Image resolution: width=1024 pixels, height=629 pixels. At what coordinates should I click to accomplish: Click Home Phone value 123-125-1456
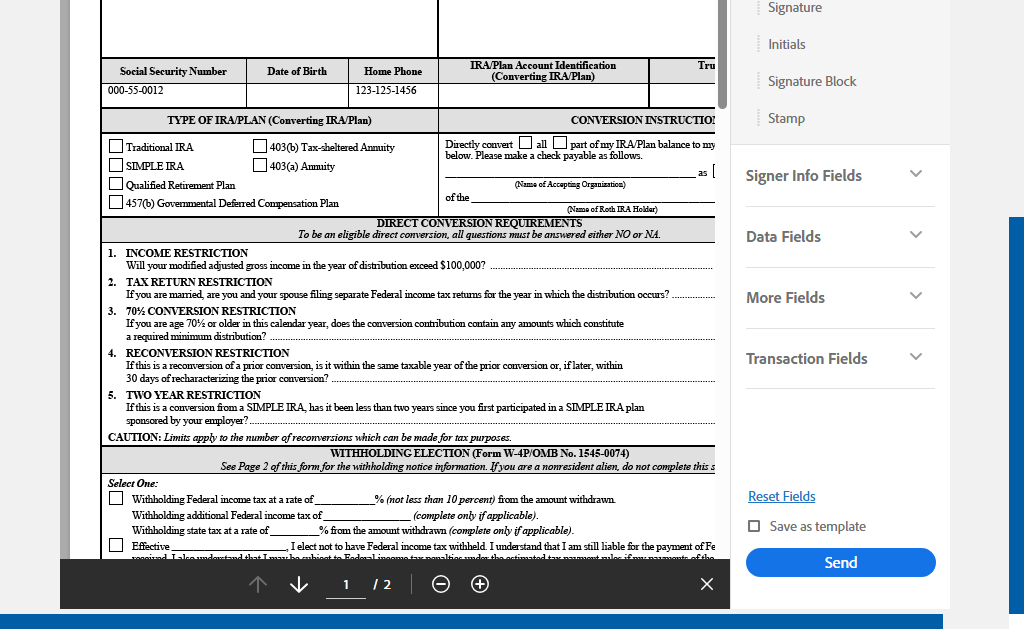386,90
